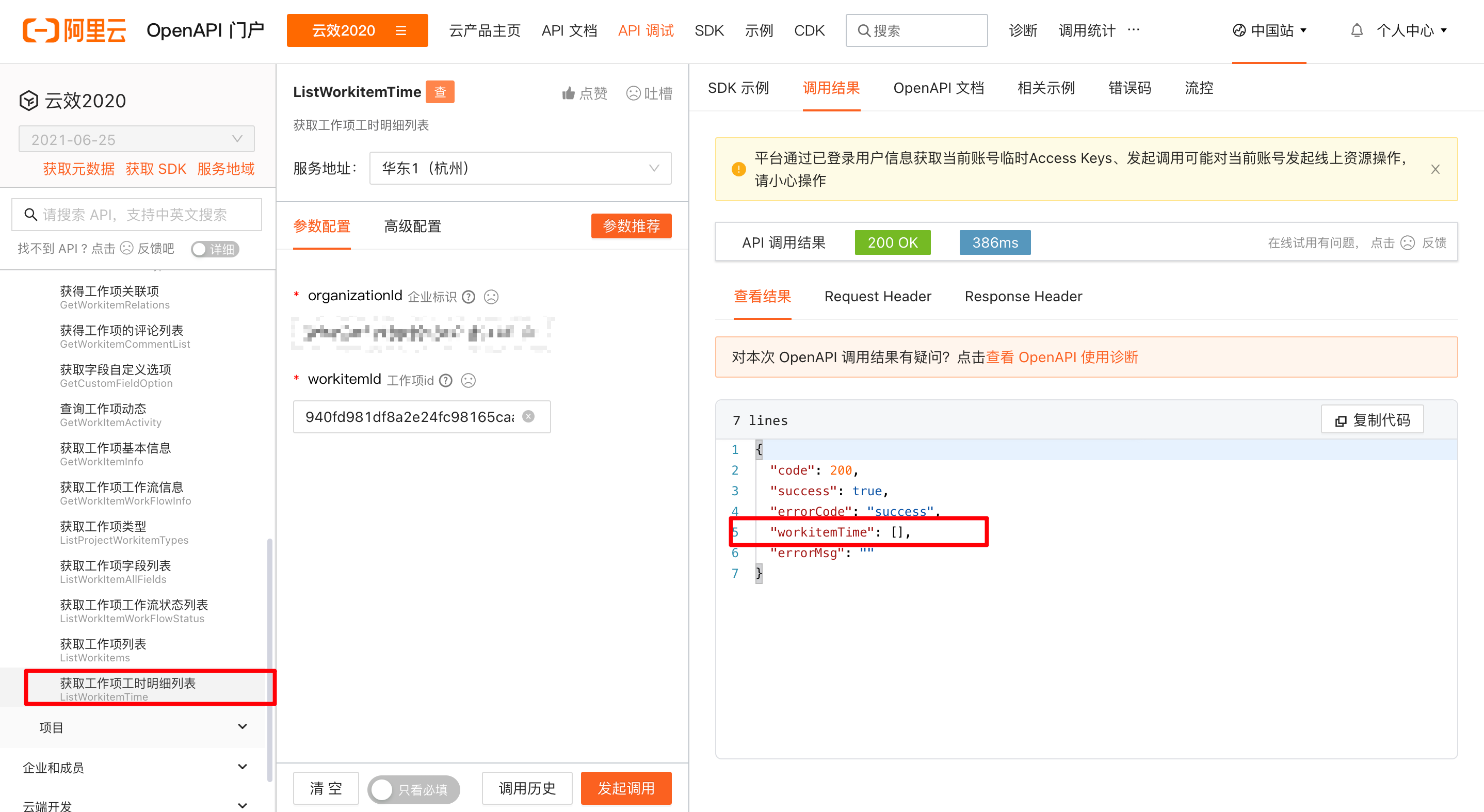Click the API search input field
1484x812 pixels.
[x=137, y=215]
